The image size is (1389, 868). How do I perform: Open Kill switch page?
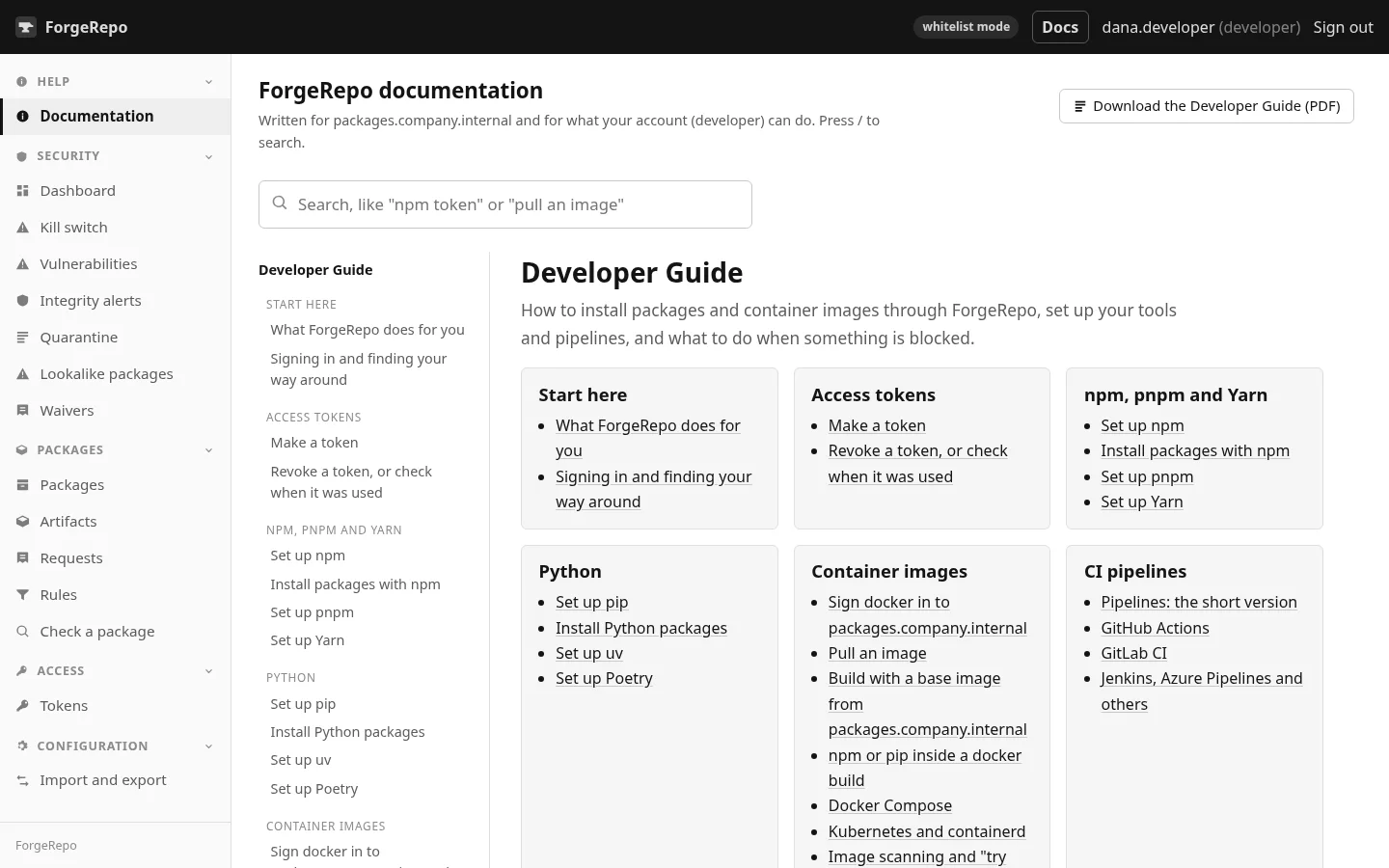click(x=116, y=228)
